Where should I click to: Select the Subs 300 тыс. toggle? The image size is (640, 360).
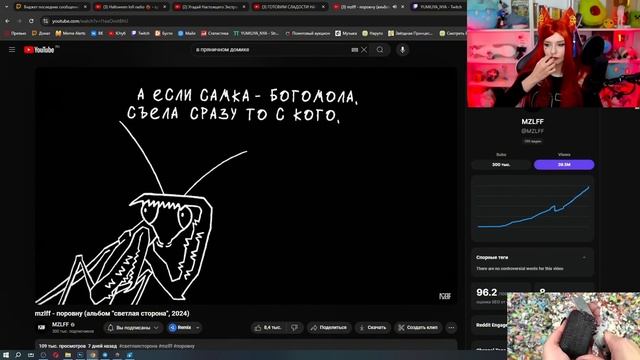[x=501, y=164]
